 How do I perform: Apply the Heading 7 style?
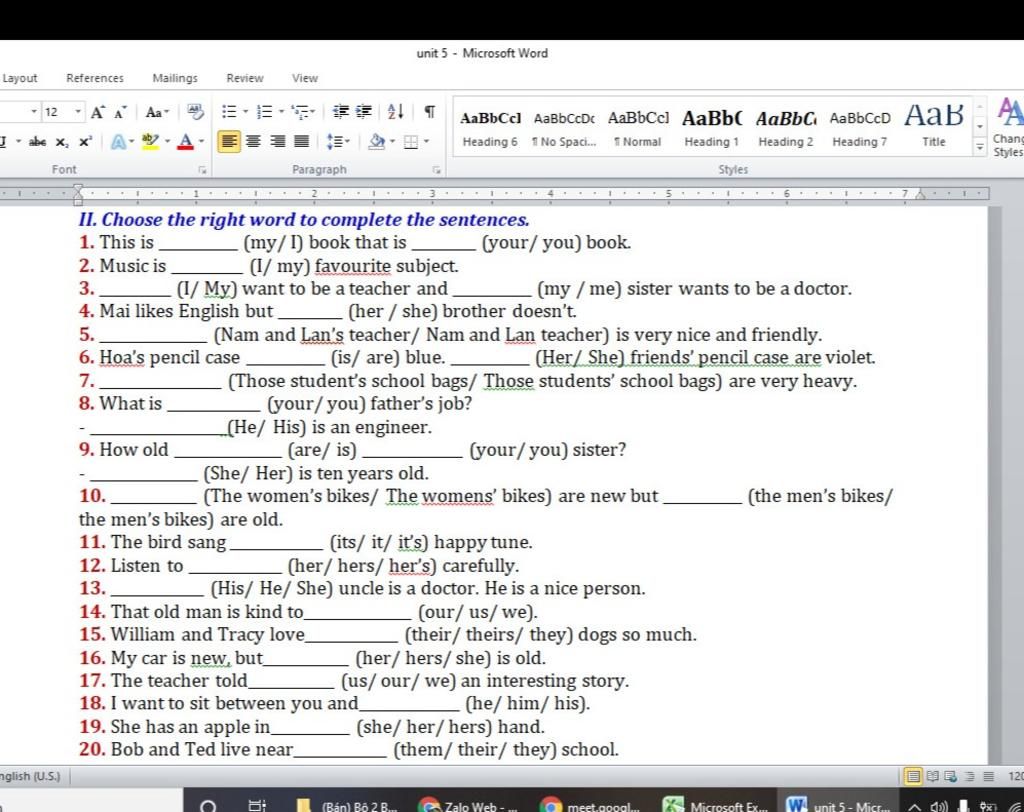(860, 128)
